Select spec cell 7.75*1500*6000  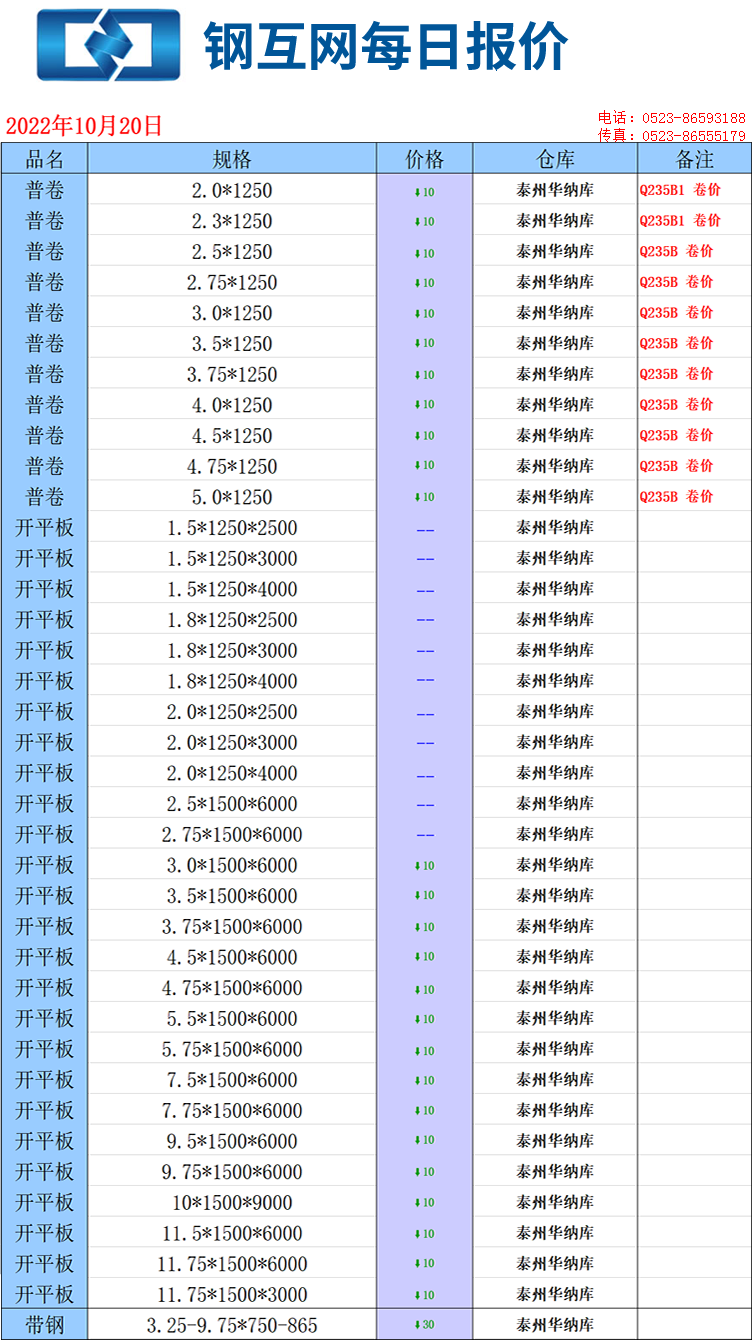click(x=232, y=1111)
